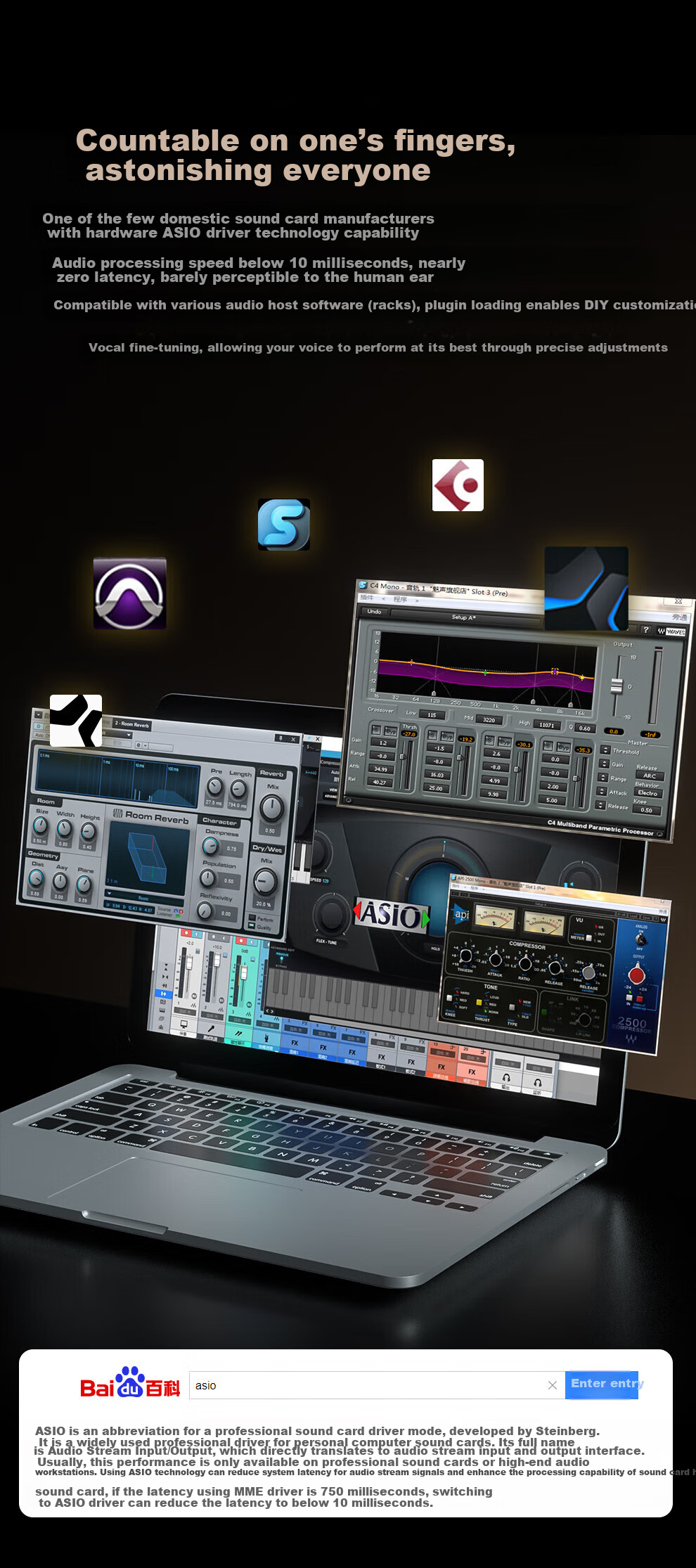Click the Dry/Wet Mix knob in Room Reverb
Viewport: 696px width, 1568px height.
point(265,881)
